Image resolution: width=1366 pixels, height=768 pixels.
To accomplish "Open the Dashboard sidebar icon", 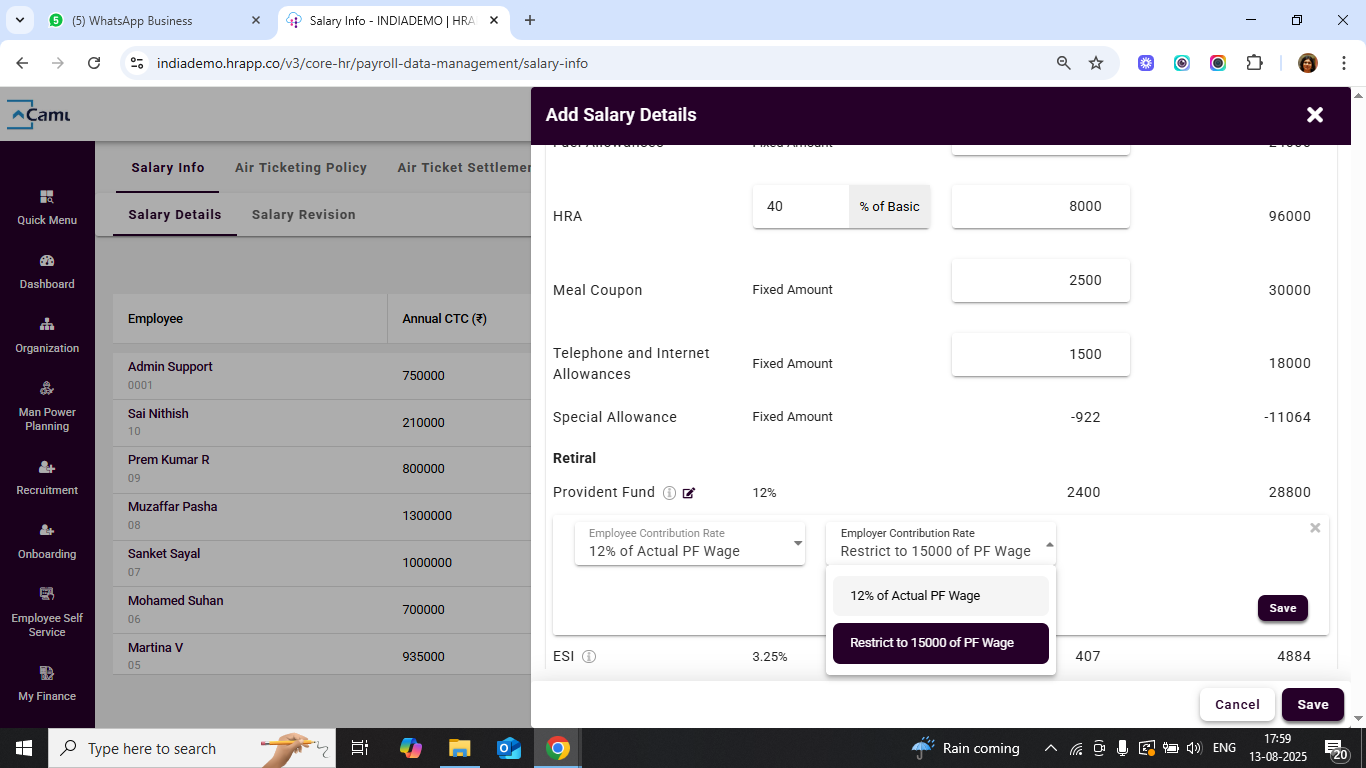I will [x=47, y=271].
